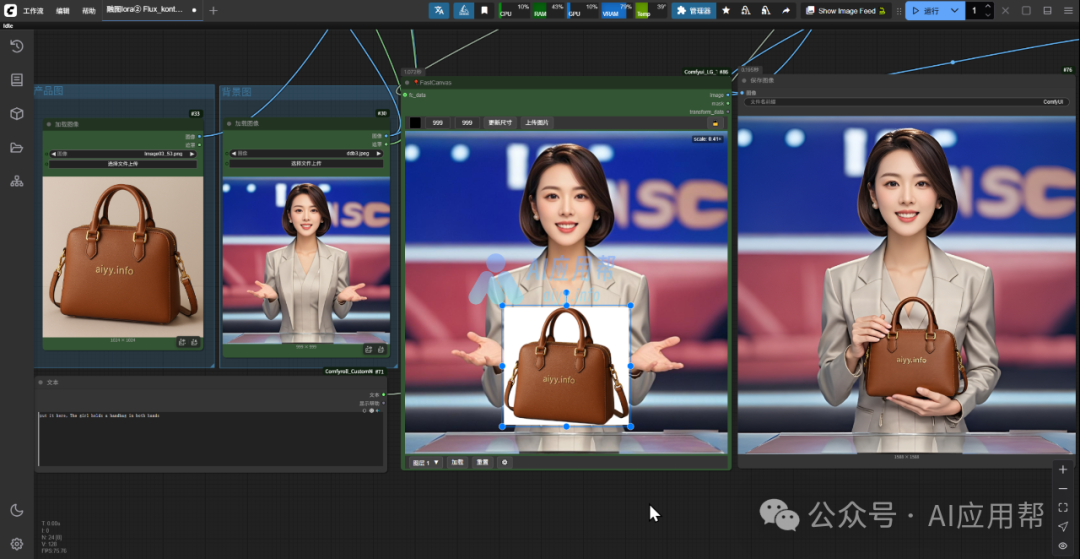
Task: Toggle bottom panel icon in top bar
Action: pos(1048,10)
